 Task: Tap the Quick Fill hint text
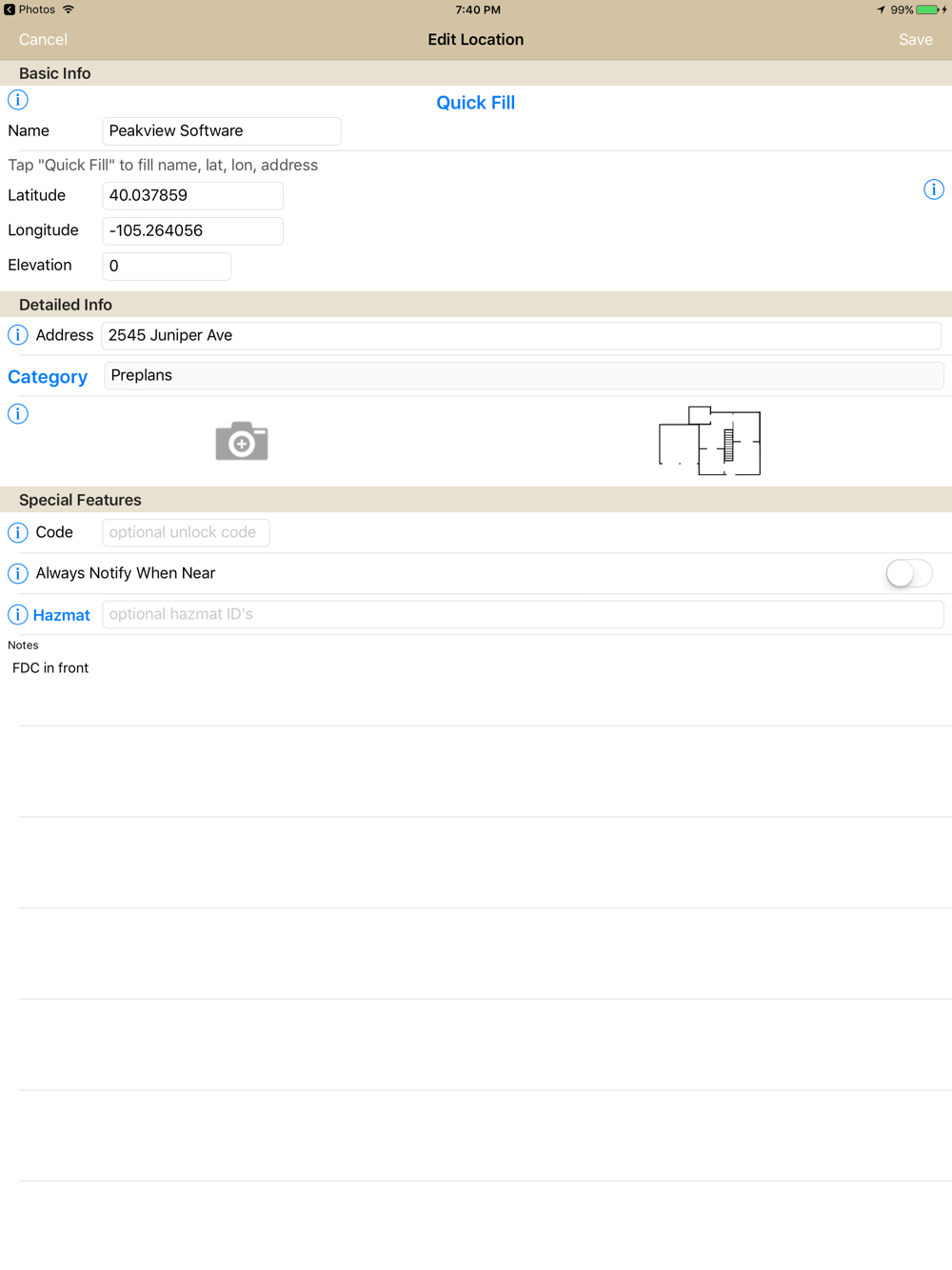point(163,165)
